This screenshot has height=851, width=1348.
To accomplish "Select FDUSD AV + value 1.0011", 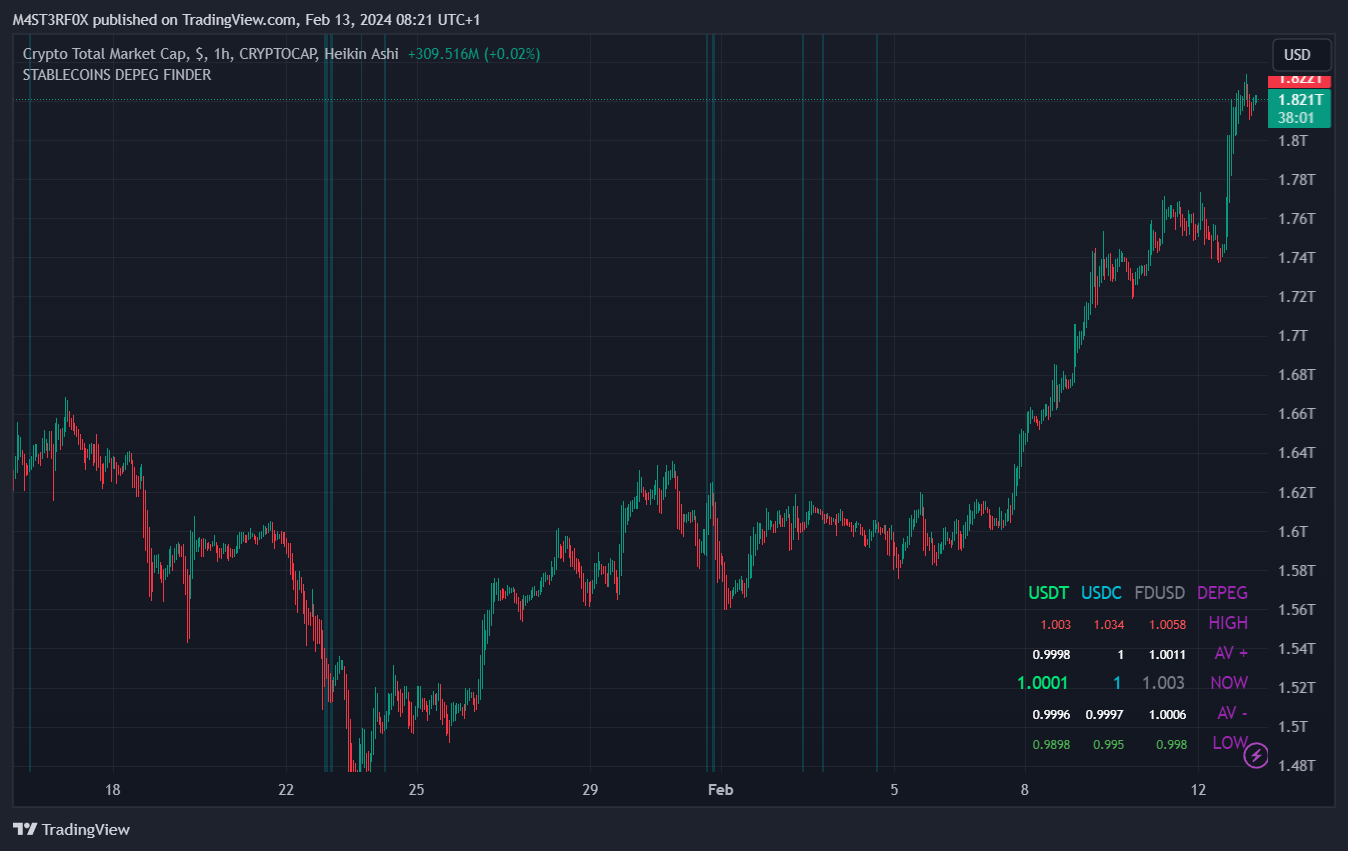I will pyautogui.click(x=1167, y=654).
